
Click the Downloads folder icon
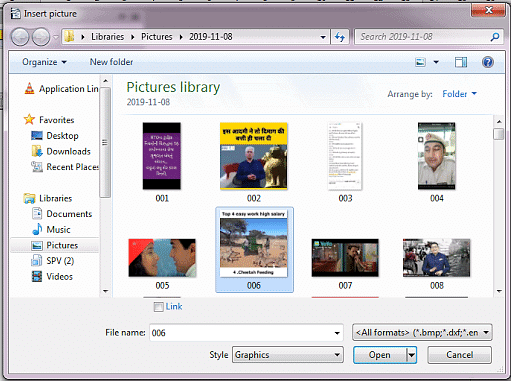37,151
